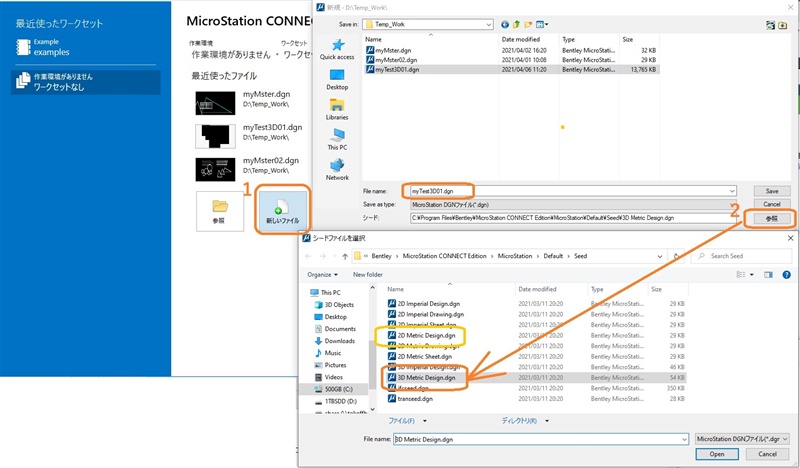Open the change view dropdown arrow
The height and width of the screenshot is (468, 800).
[752, 275]
